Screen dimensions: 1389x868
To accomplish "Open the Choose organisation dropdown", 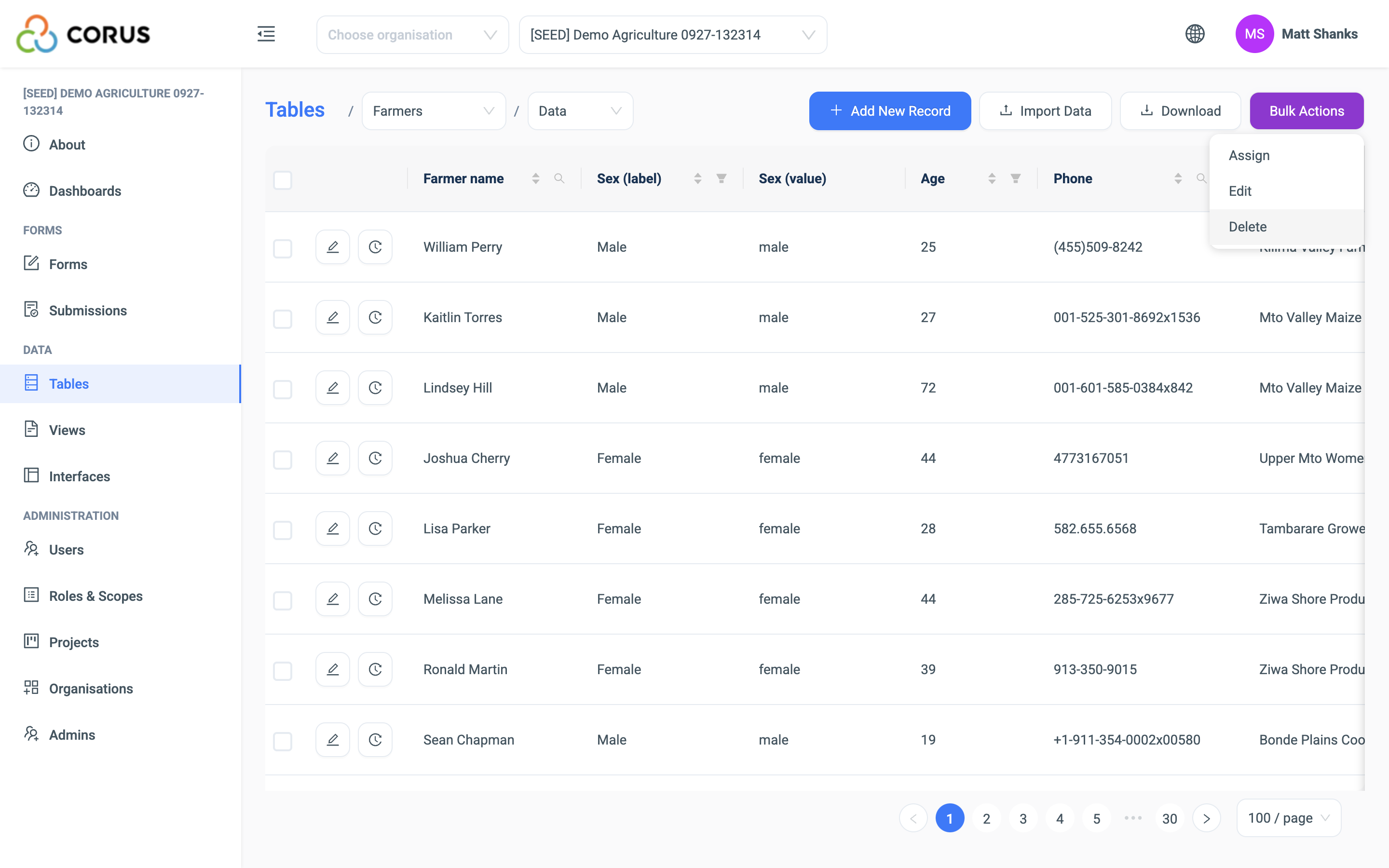I will 413,34.
